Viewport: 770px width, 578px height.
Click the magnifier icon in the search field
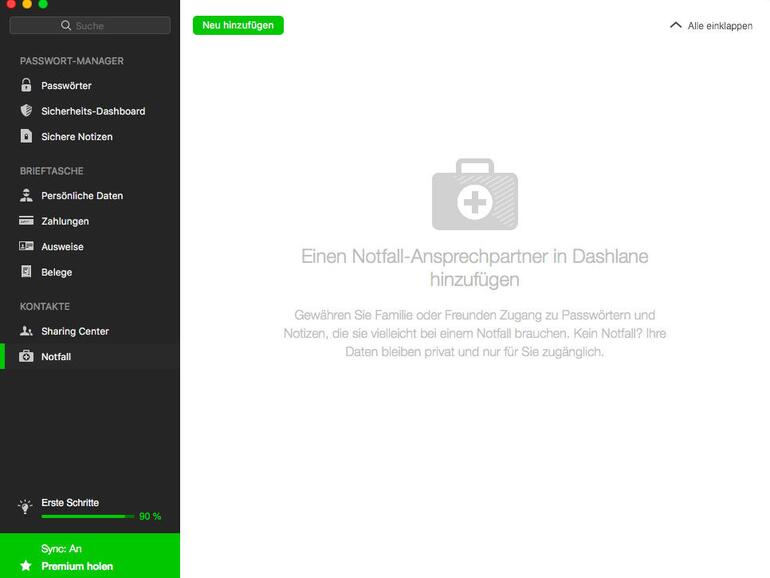(x=66, y=25)
